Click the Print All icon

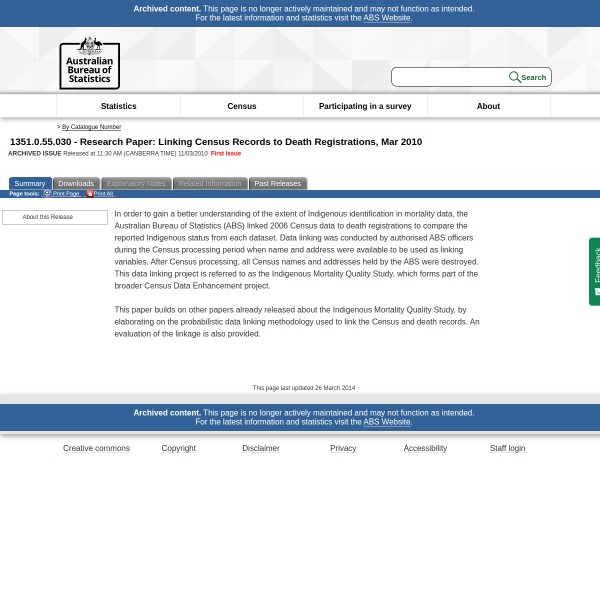[89, 194]
